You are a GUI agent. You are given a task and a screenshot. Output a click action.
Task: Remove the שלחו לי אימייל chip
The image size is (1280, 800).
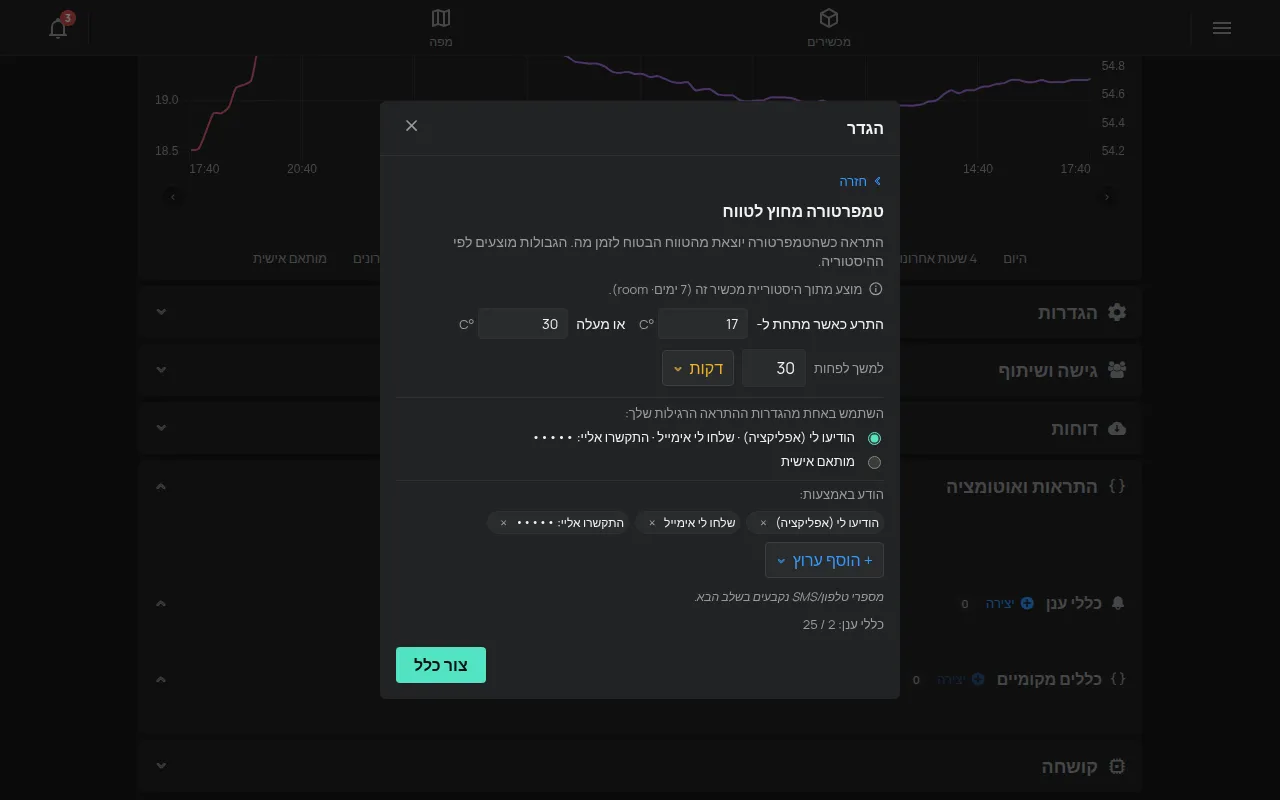click(x=652, y=523)
